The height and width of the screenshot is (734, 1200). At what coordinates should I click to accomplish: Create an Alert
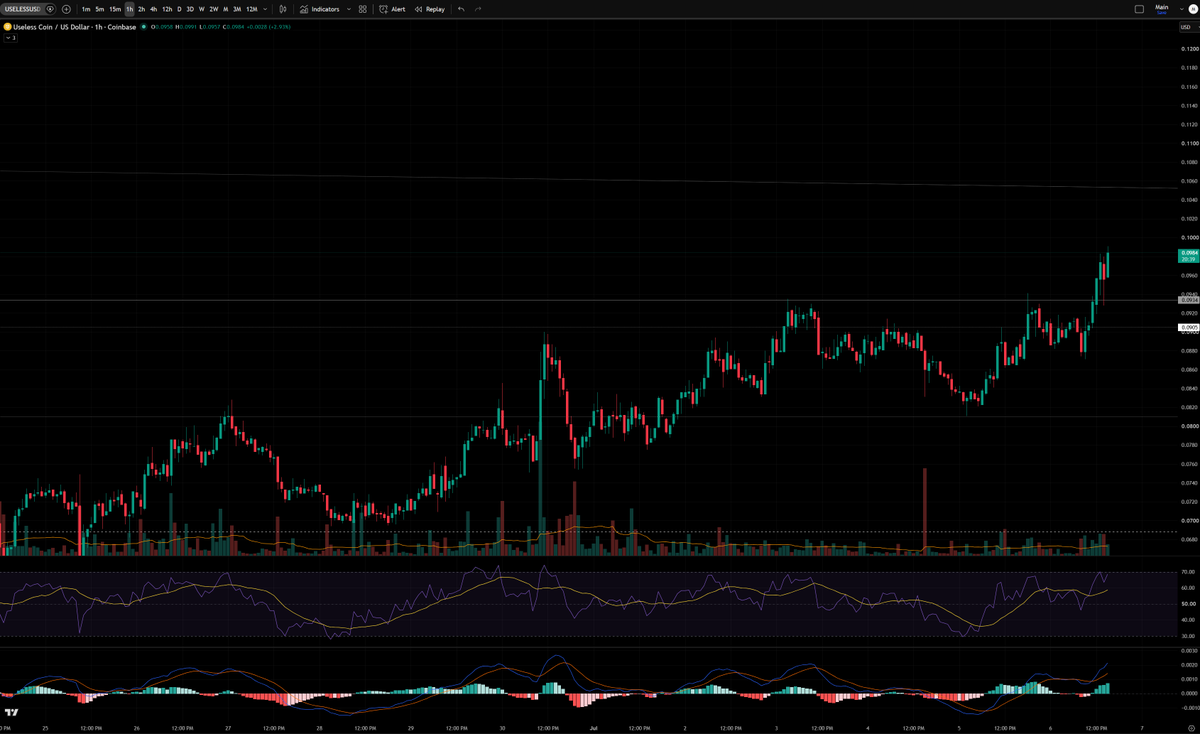point(392,9)
